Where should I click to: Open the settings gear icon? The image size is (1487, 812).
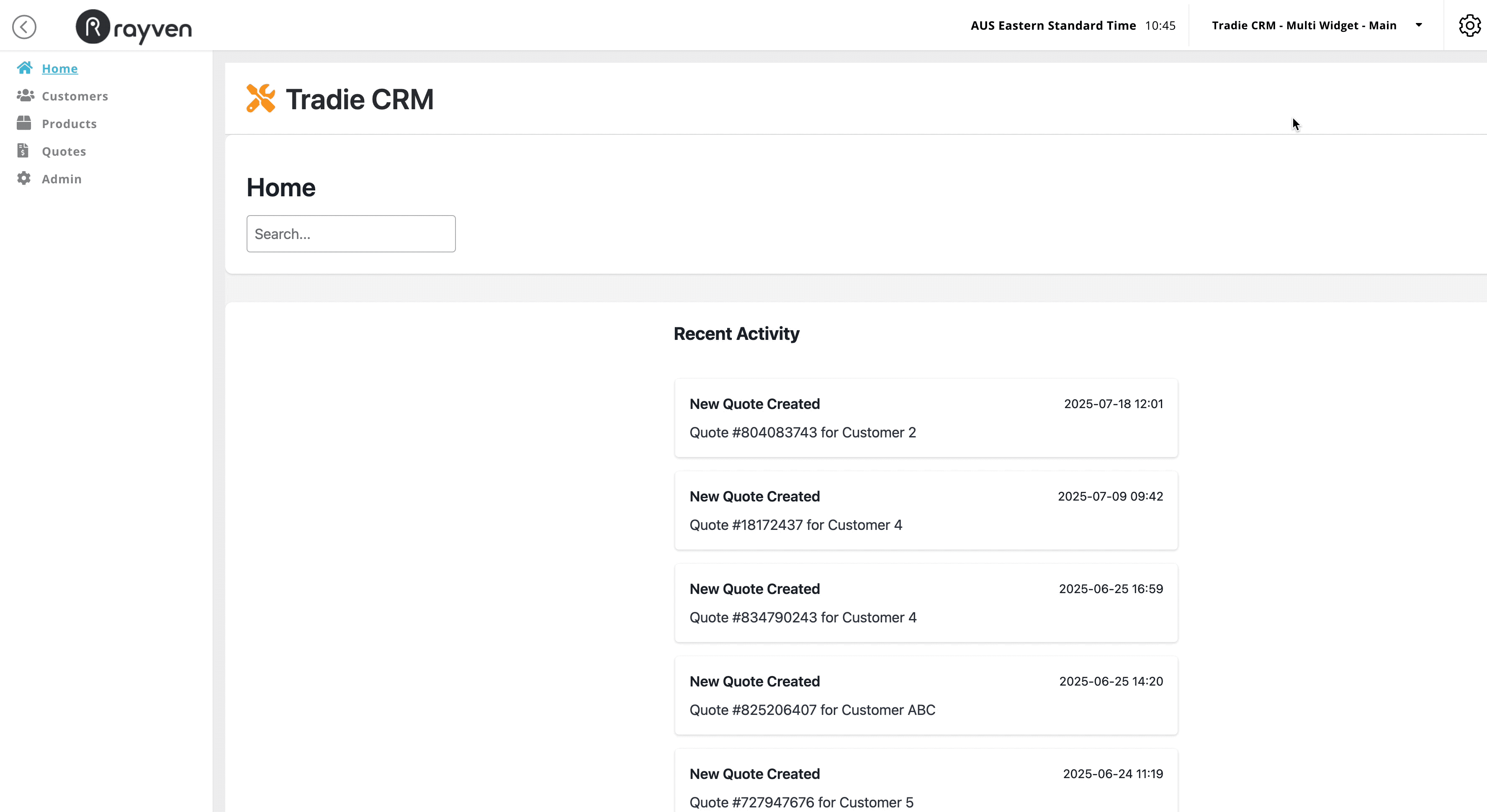1470,26
